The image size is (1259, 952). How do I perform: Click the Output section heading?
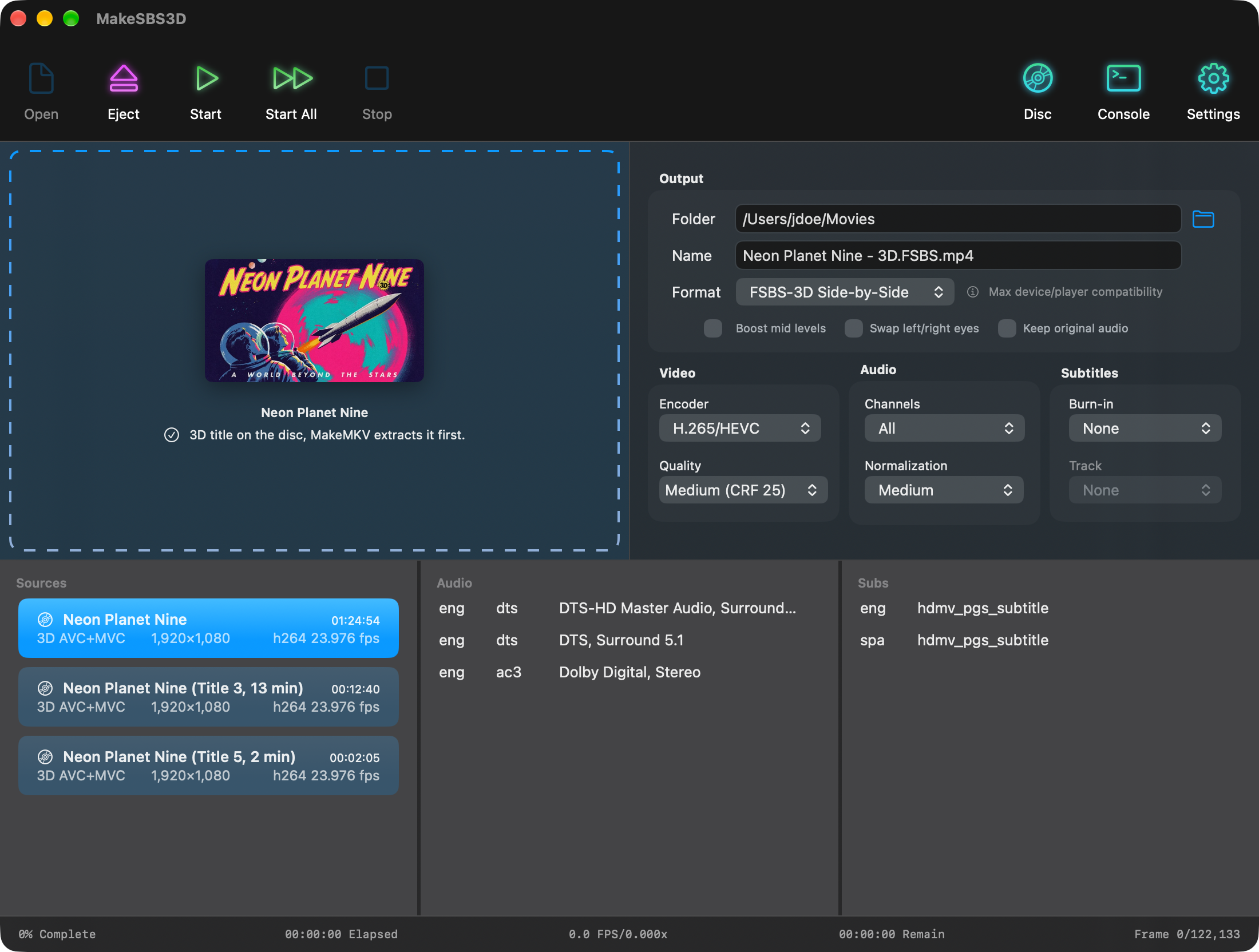tap(681, 178)
